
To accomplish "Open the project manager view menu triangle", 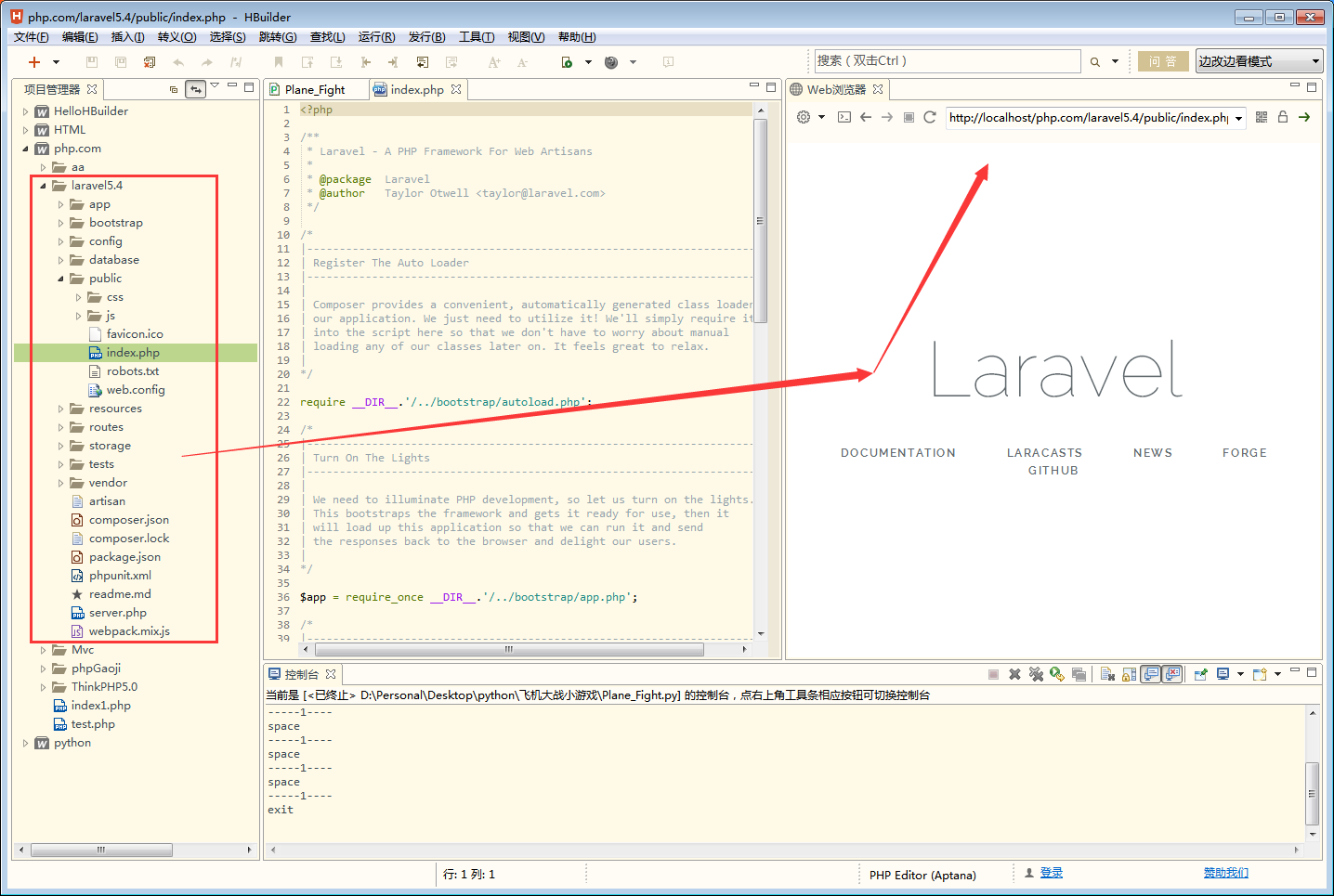I will [x=215, y=86].
